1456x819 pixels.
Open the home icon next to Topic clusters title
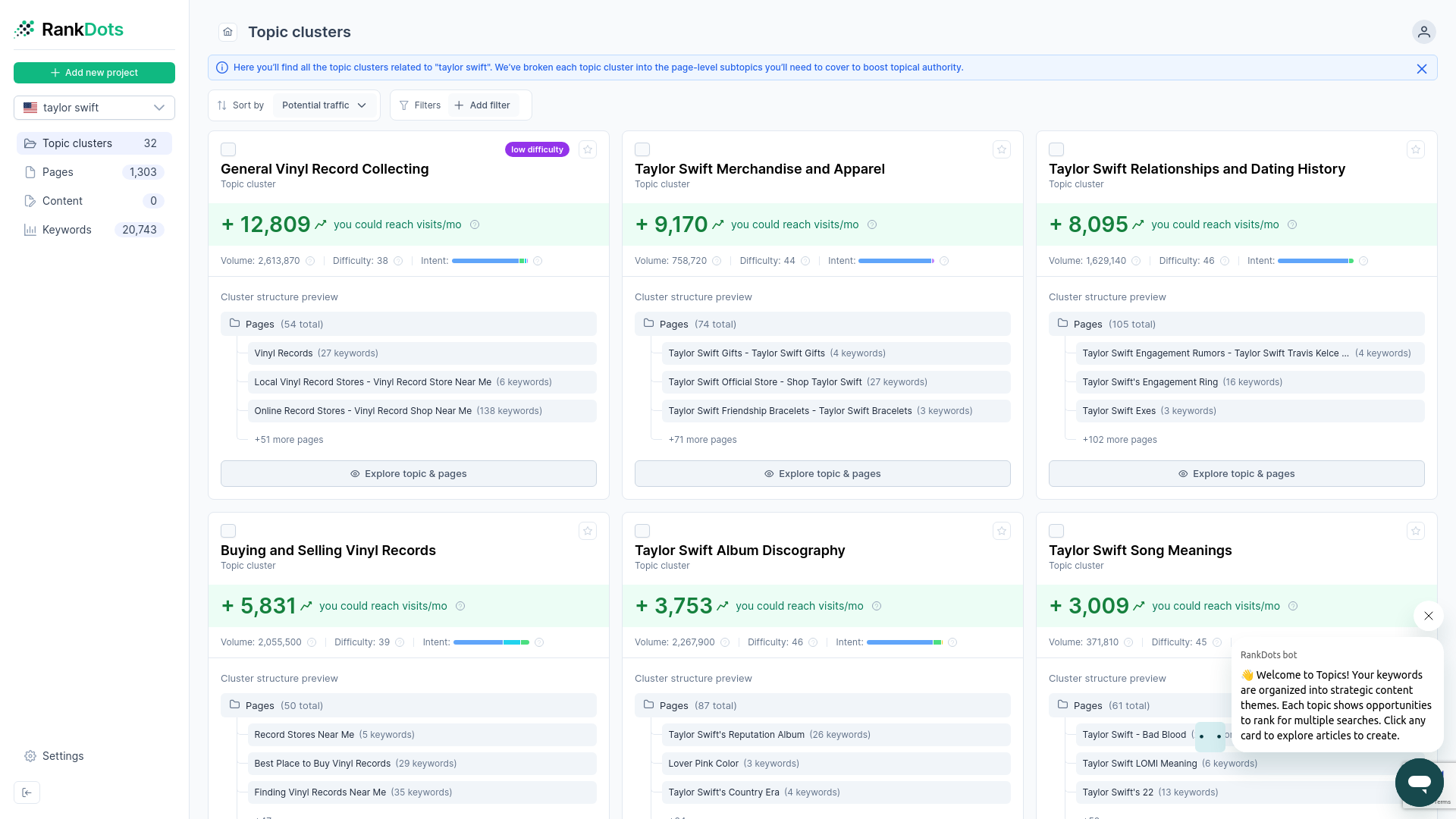point(227,32)
